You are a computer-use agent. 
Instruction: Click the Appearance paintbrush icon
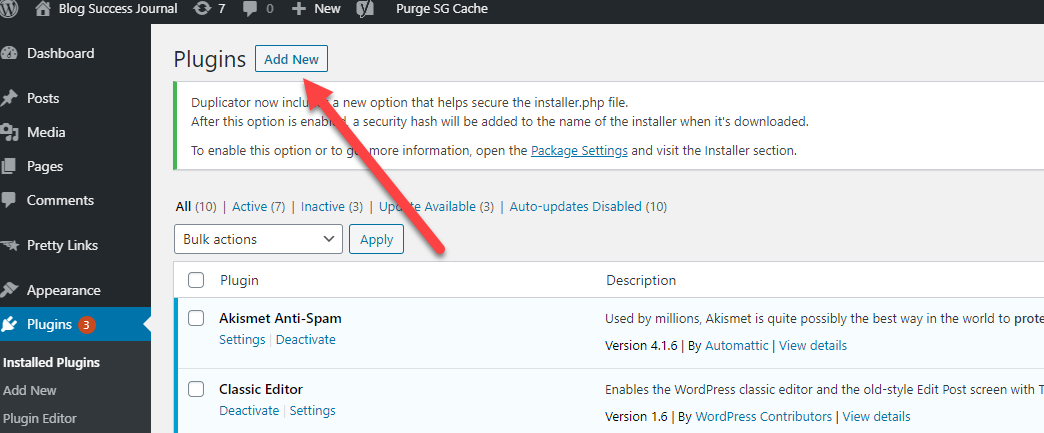[9, 290]
